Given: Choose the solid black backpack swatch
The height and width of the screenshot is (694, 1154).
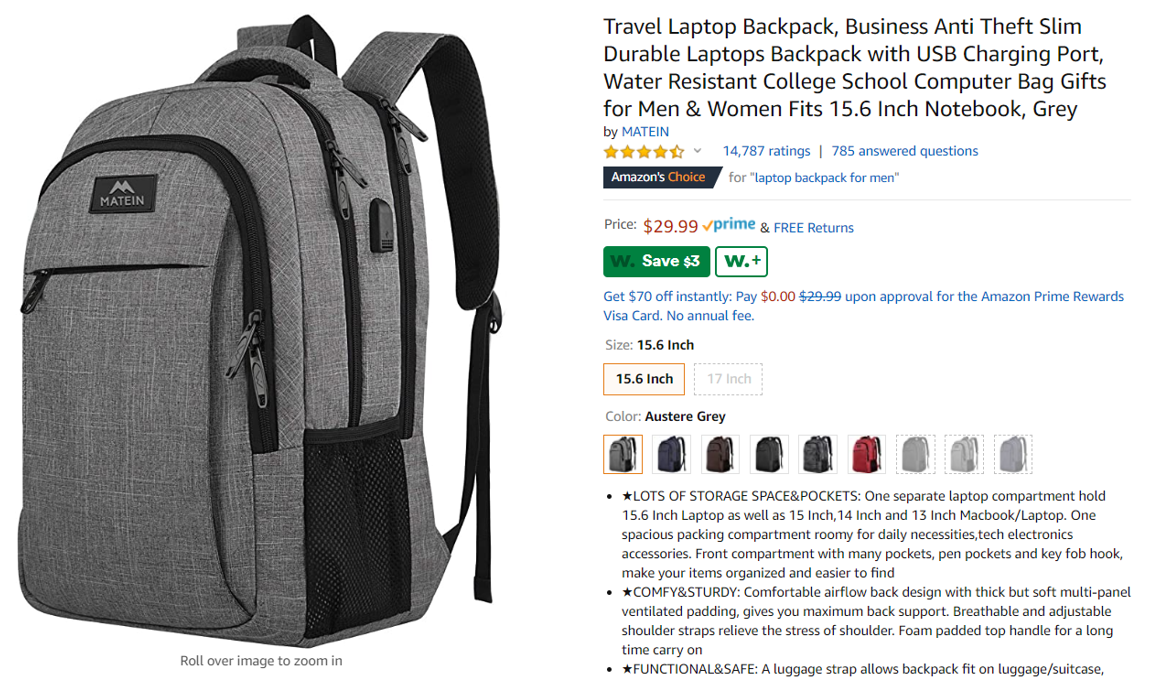Looking at the screenshot, I should click(x=769, y=453).
